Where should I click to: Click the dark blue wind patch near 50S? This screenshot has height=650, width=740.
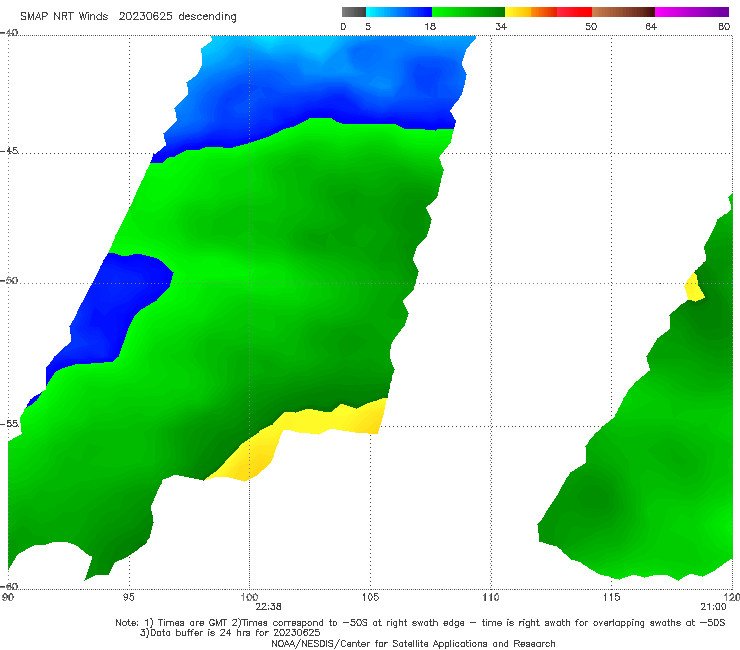(113, 312)
